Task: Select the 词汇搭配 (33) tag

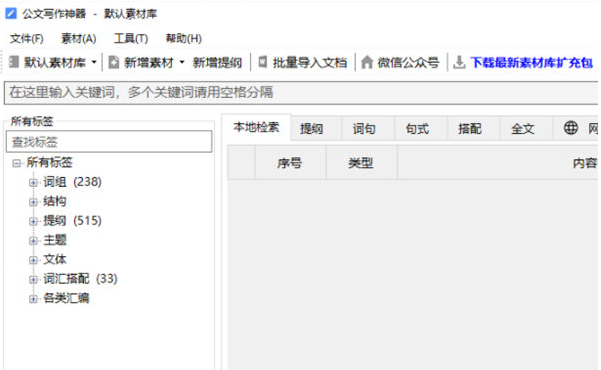Action: (80, 279)
